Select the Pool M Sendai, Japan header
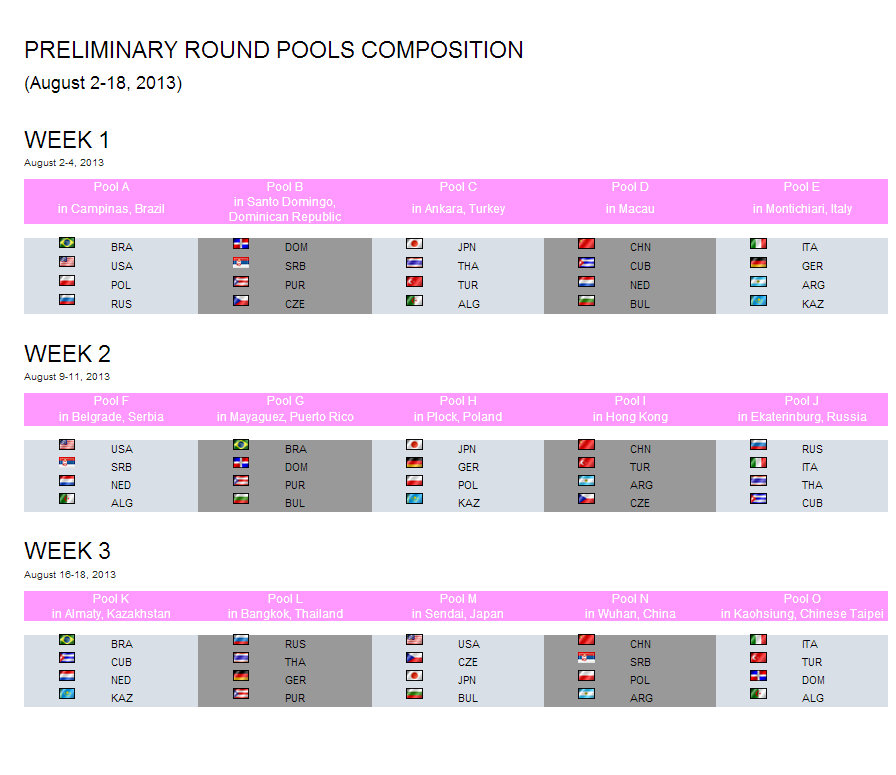 coord(458,606)
